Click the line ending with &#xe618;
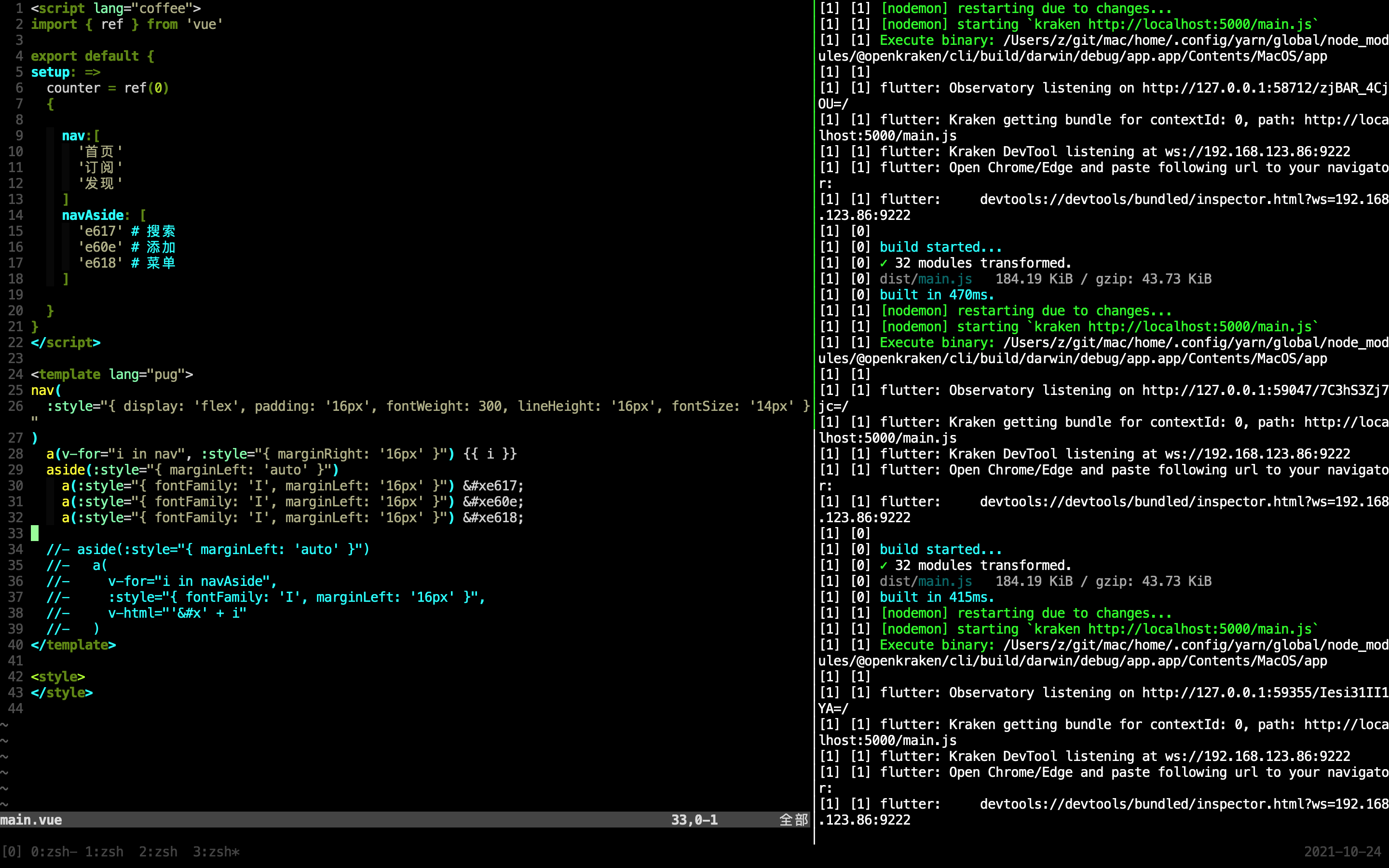This screenshot has width=1389, height=868. tap(293, 517)
